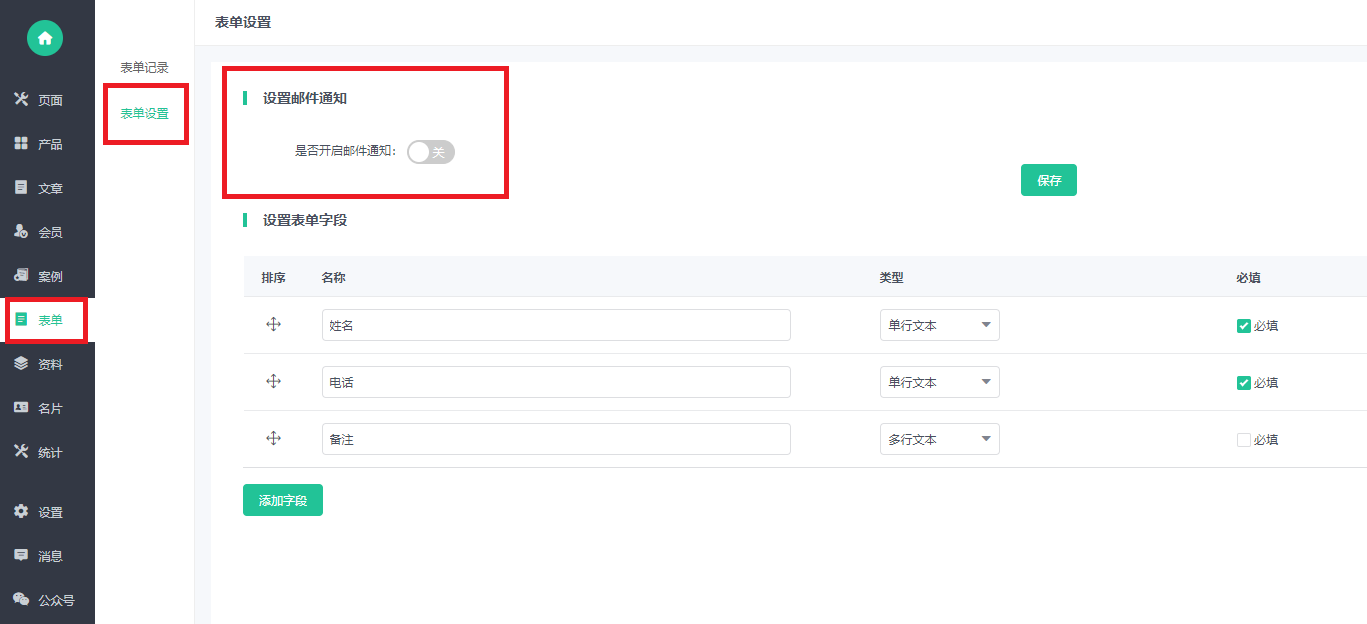Screen dimensions: 1367x624
Task: Open the type dropdown for 姓名 field
Action: (938, 324)
